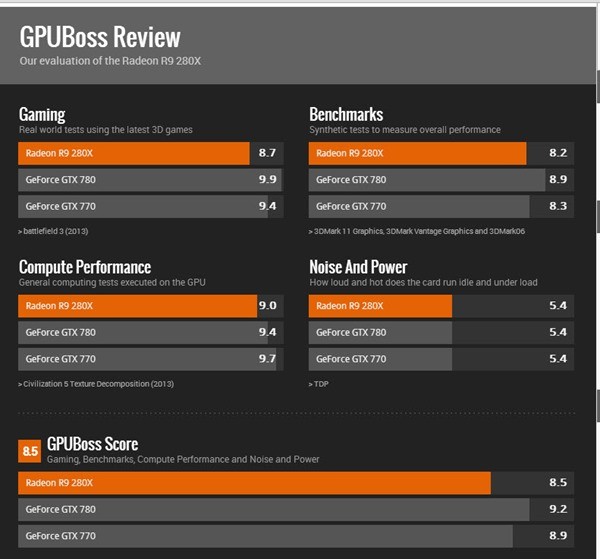Click the Compute Performance score 9.0
The height and width of the screenshot is (559, 600).
coord(267,306)
